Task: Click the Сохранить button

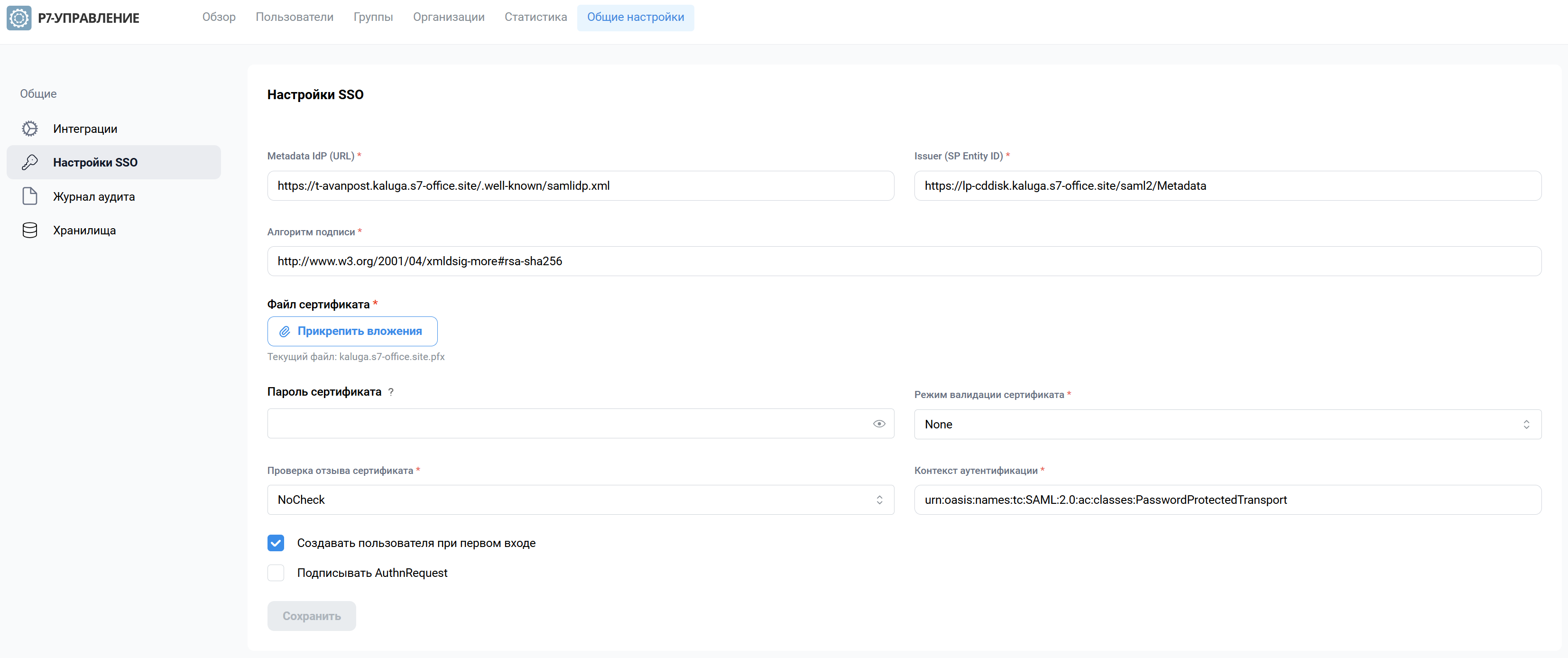Action: [x=312, y=616]
